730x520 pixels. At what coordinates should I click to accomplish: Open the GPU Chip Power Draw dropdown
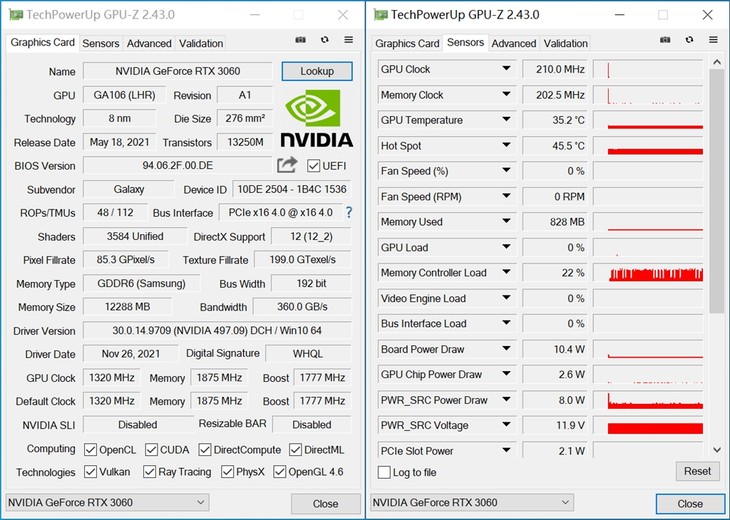pyautogui.click(x=506, y=374)
